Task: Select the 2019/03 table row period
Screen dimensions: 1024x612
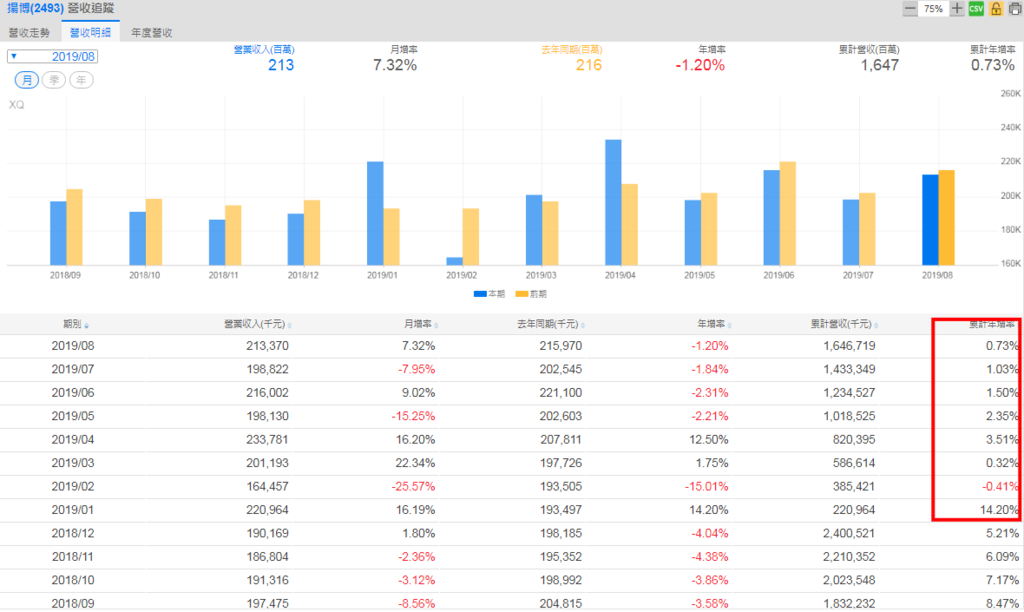Action: coord(72,463)
